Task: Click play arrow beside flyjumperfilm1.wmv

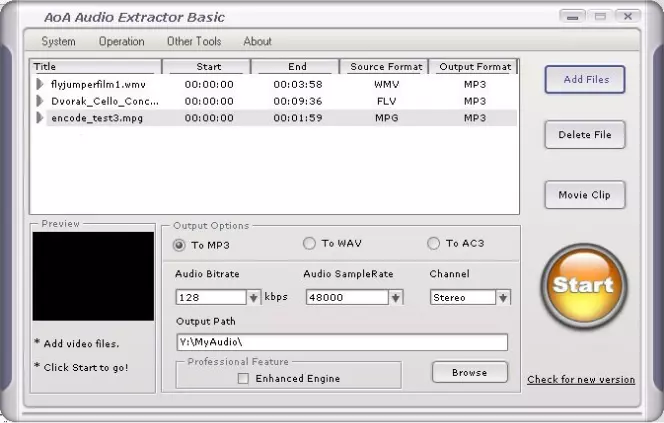Action: [x=40, y=84]
